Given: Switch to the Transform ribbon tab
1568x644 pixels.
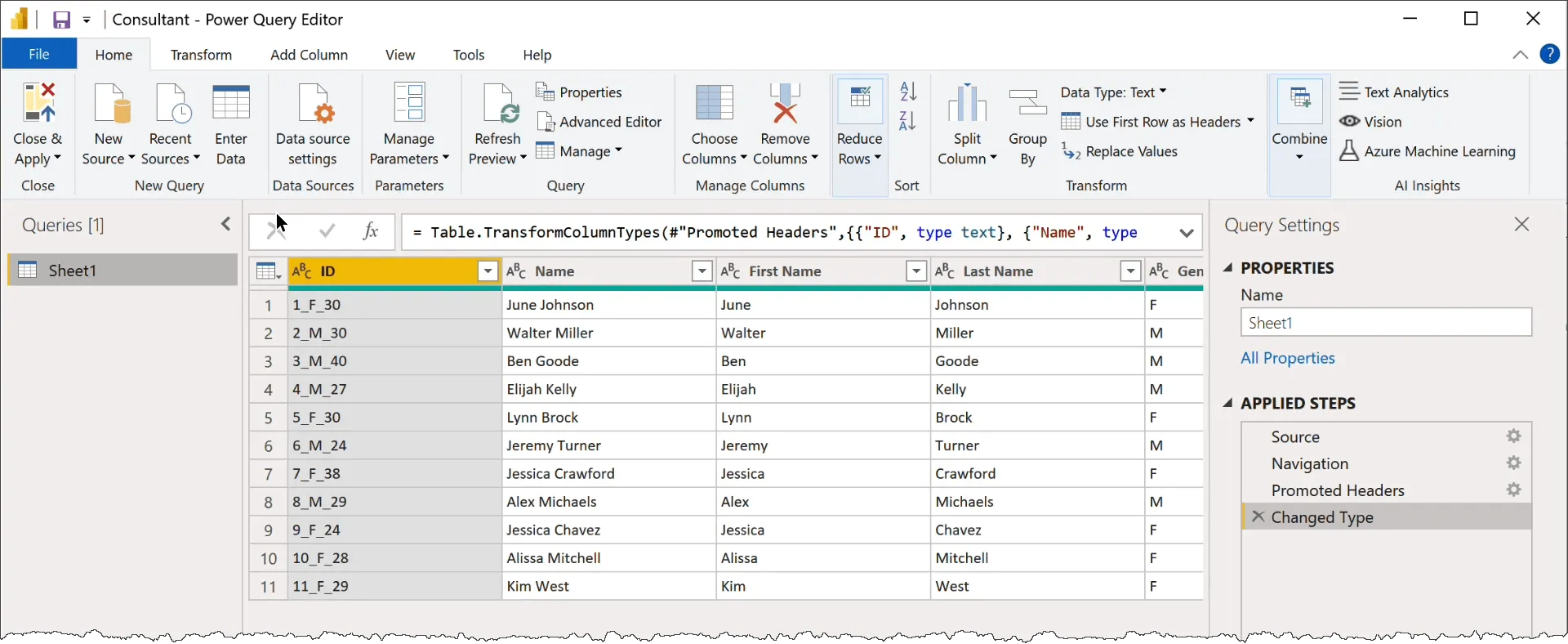Looking at the screenshot, I should [201, 55].
